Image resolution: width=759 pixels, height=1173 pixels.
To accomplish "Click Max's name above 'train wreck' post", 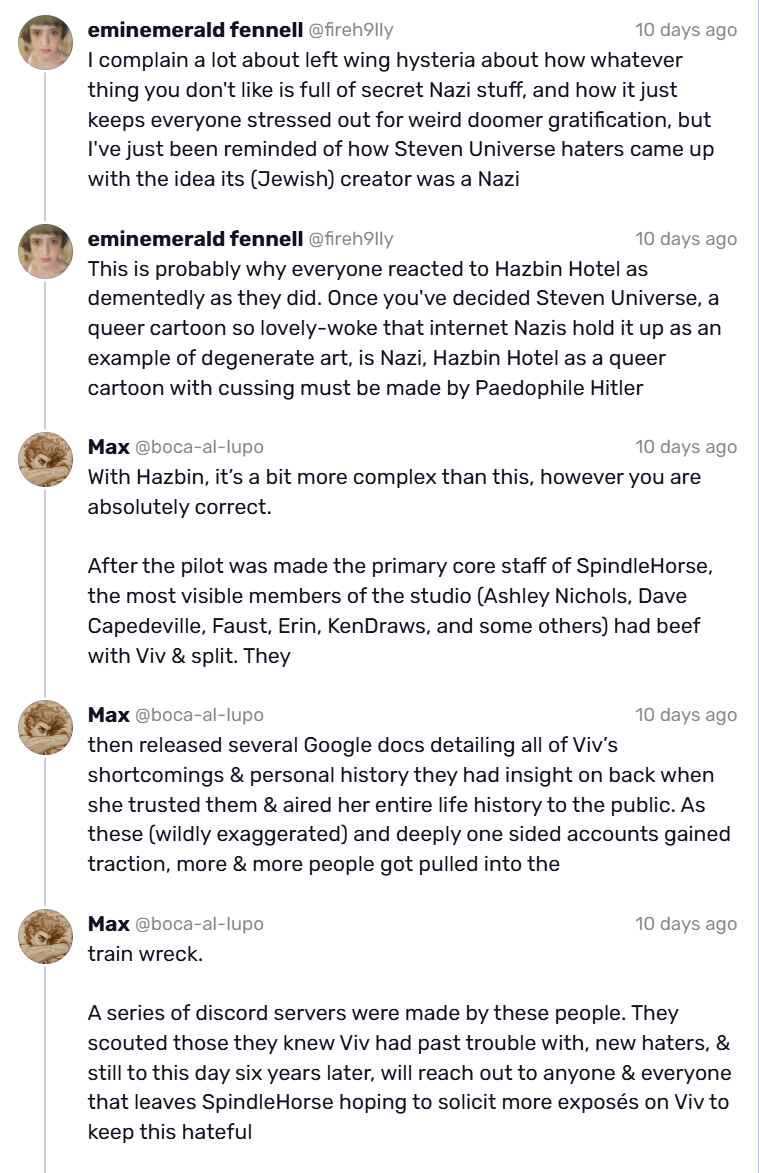I will click(x=108, y=923).
